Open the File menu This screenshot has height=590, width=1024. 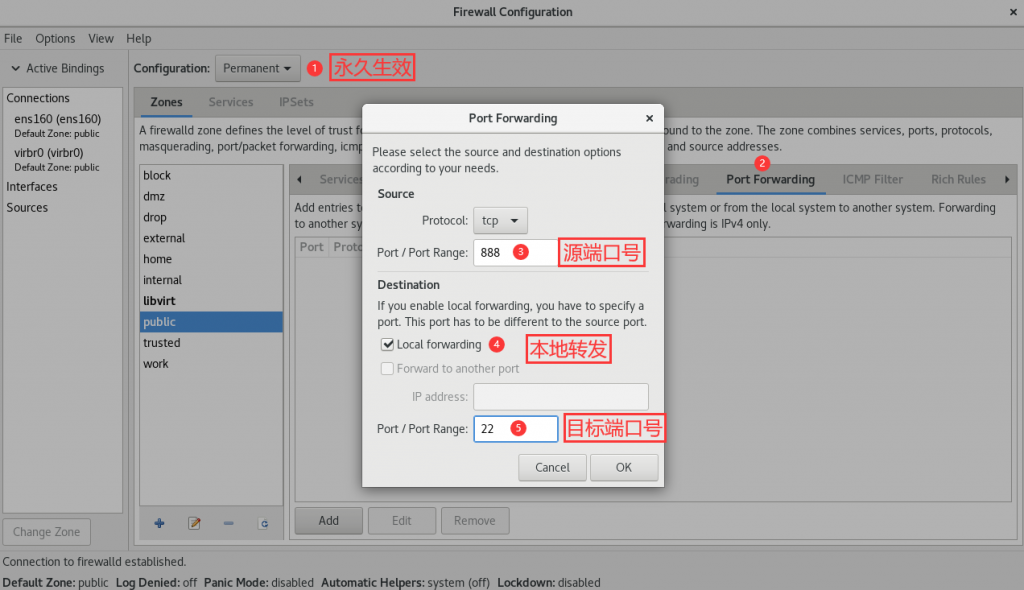pyautogui.click(x=13, y=39)
